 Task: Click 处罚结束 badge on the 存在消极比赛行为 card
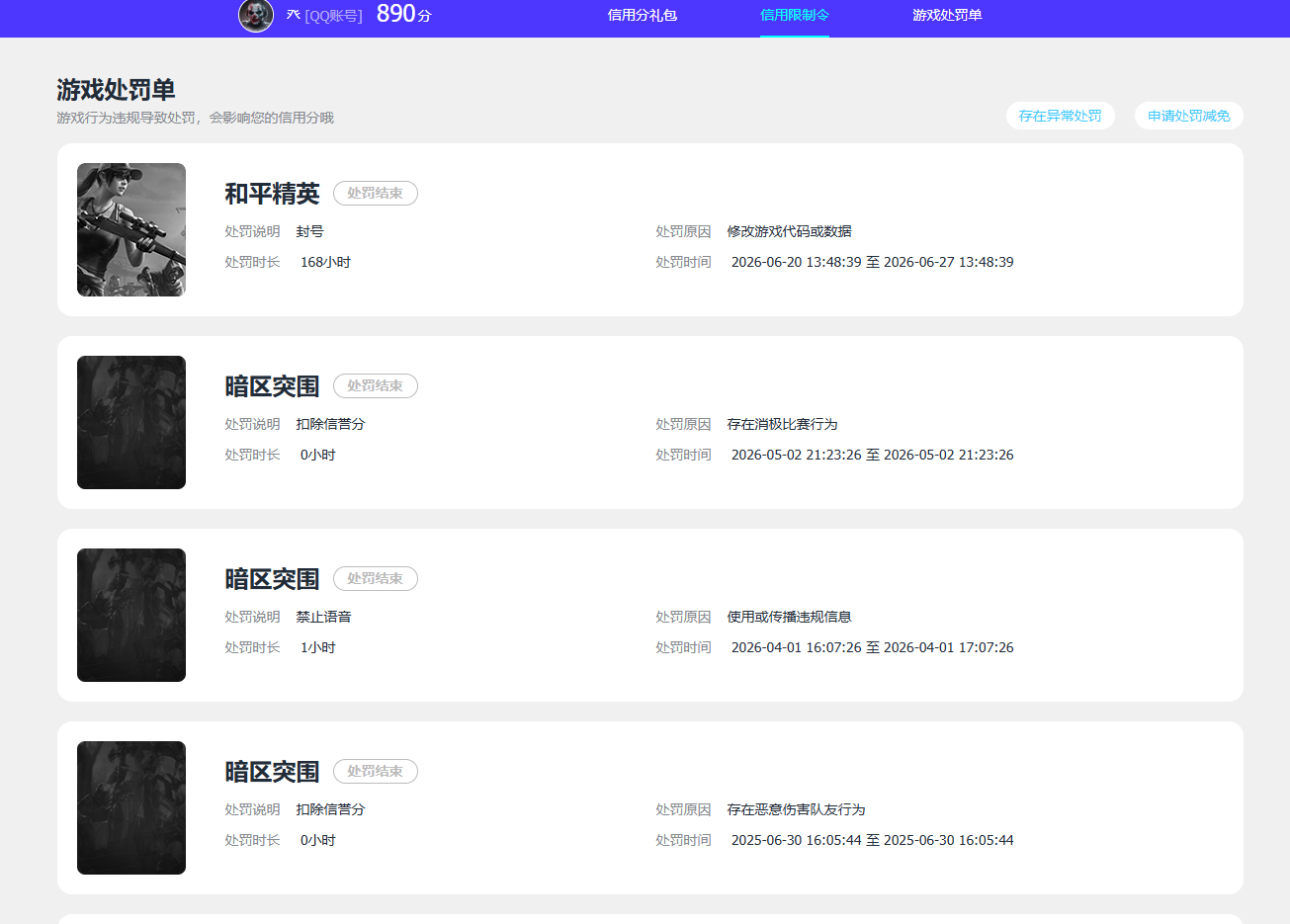[x=376, y=385]
